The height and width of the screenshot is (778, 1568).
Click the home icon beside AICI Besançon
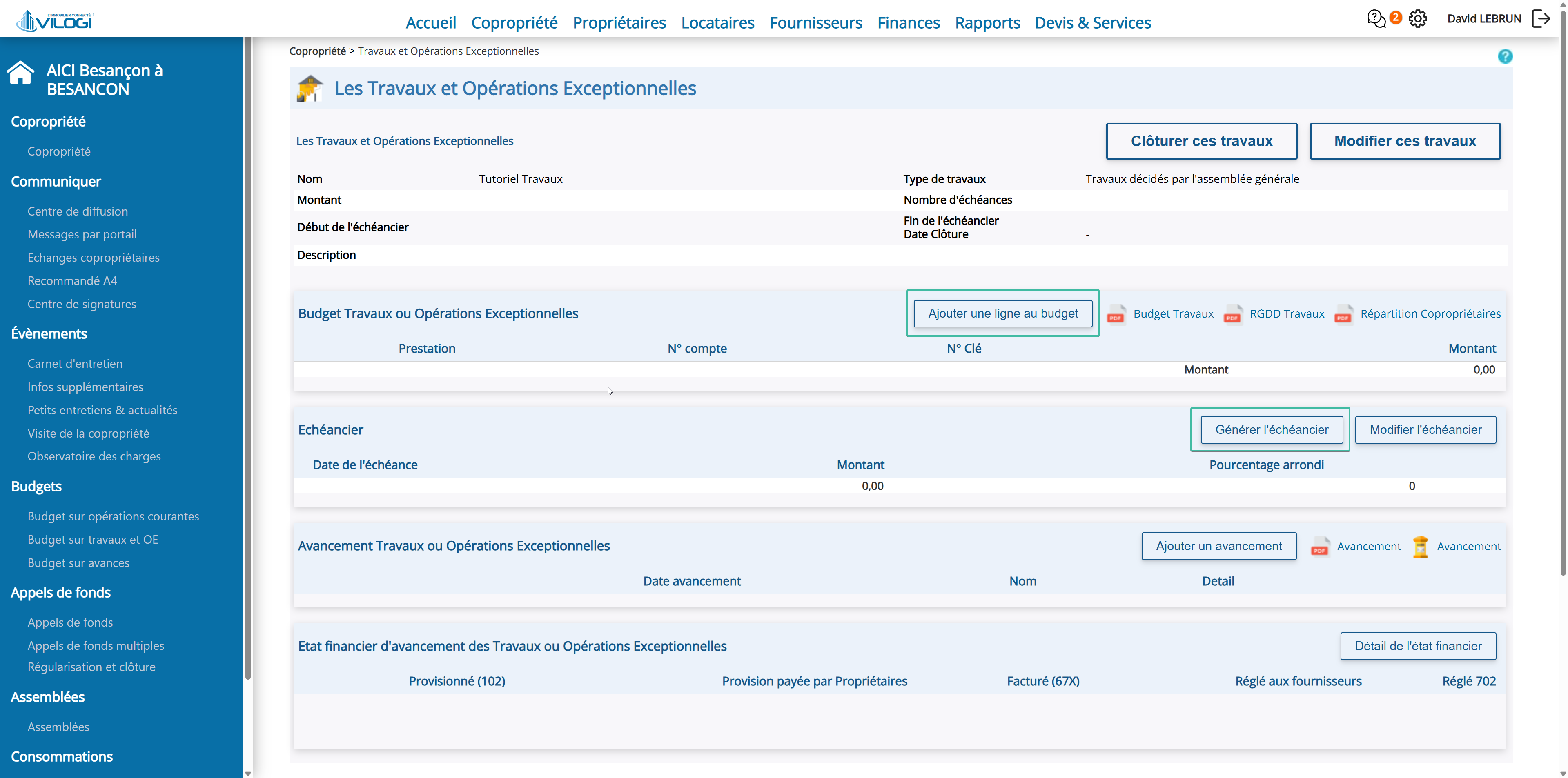21,73
